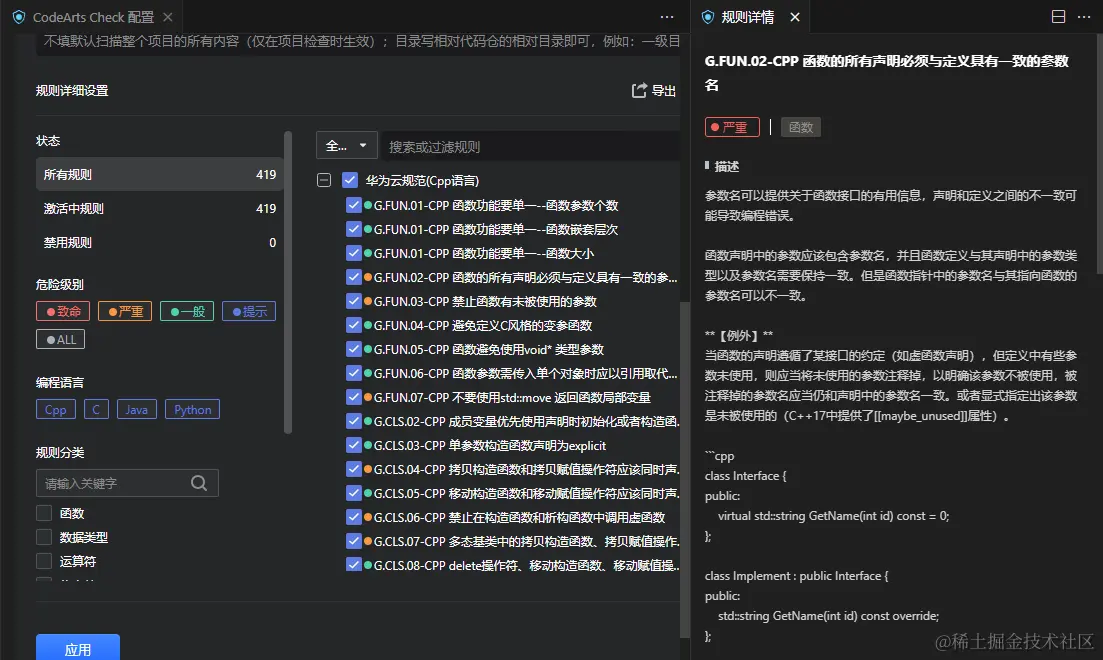Open rule G.CLS.06-CPP 虚函数 rule

pos(519,516)
